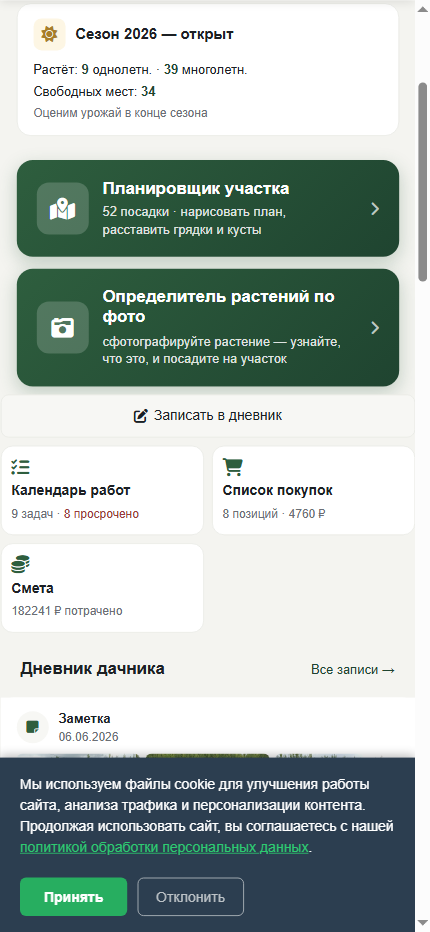The image size is (430, 932).
Task: Click the sun icon beside Сезон 2026
Action: 49,34
